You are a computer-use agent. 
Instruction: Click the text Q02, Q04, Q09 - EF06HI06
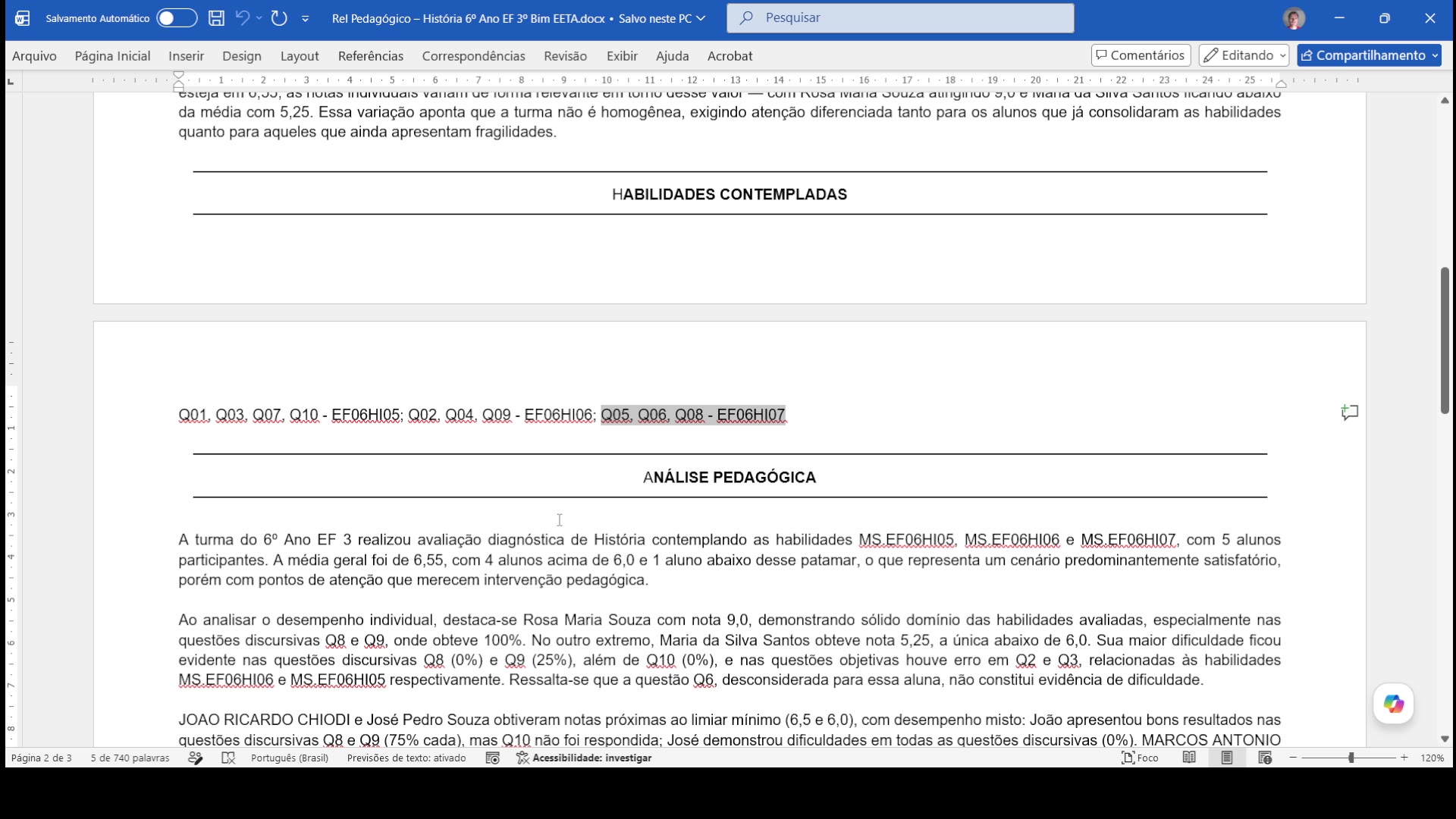click(500, 415)
